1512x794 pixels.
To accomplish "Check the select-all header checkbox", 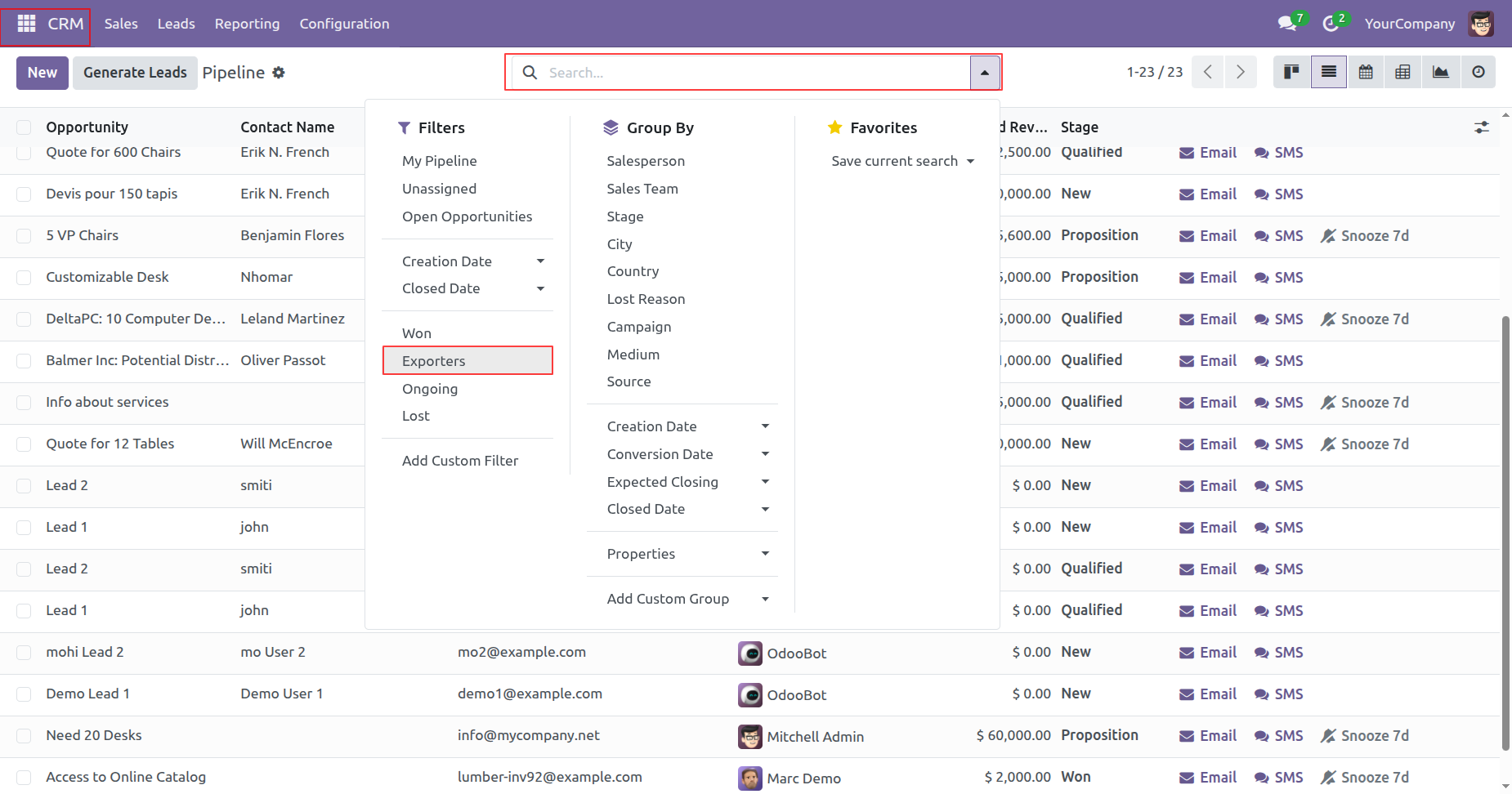I will click(x=24, y=127).
